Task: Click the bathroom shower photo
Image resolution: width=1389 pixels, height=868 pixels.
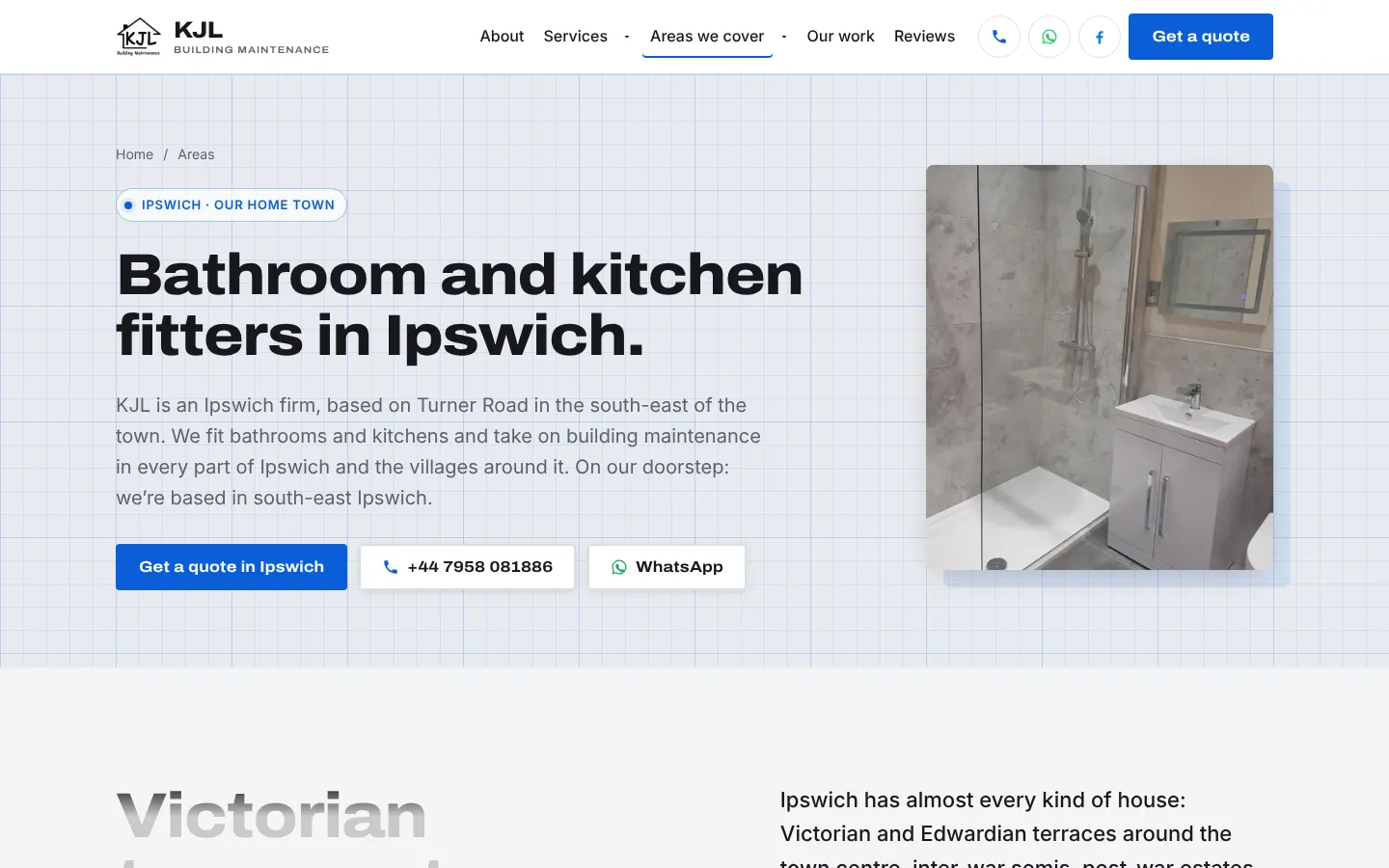Action: (x=1100, y=367)
